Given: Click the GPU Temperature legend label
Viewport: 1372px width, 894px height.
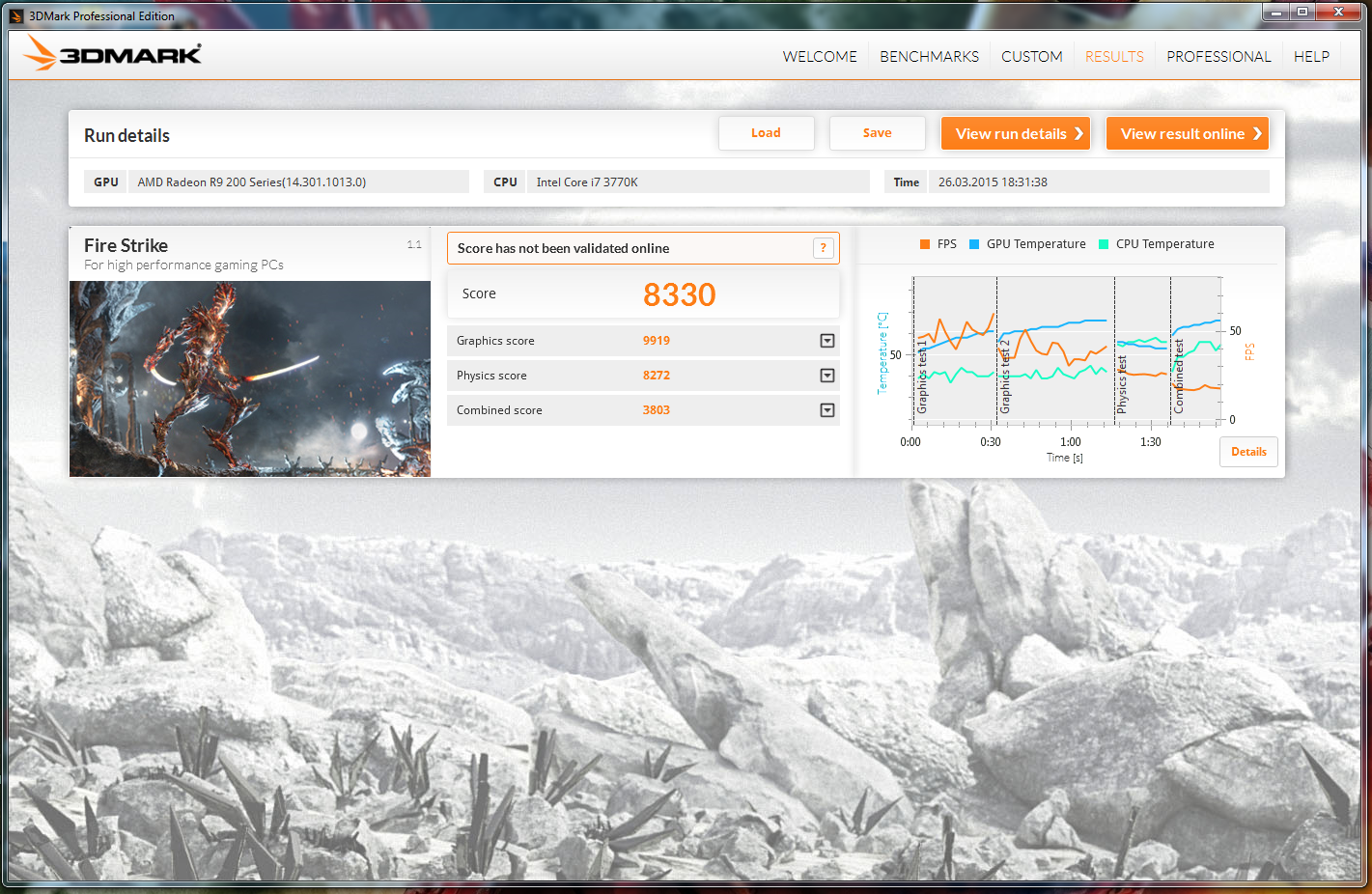Looking at the screenshot, I should point(1036,244).
